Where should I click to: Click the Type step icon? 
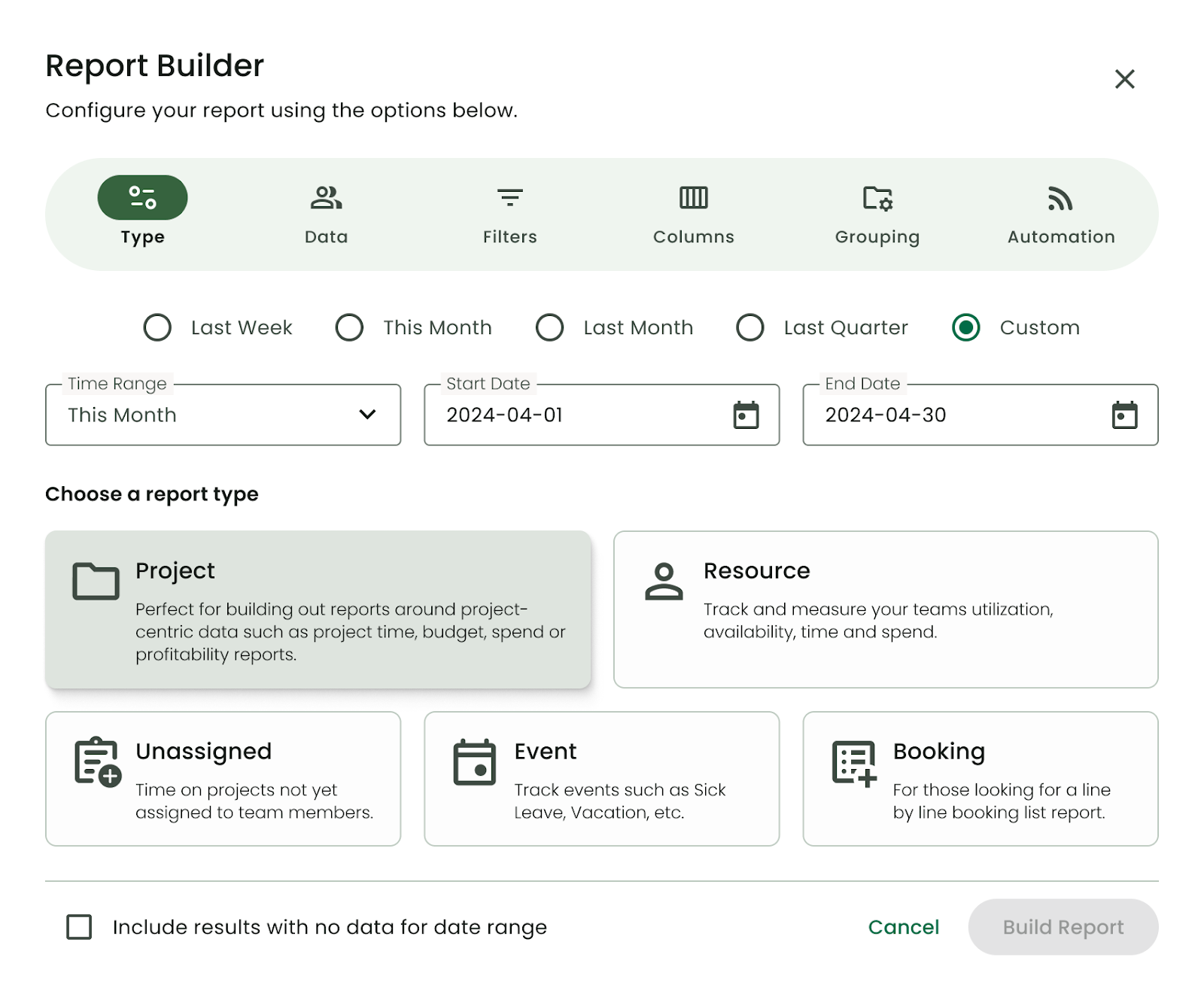point(142,198)
